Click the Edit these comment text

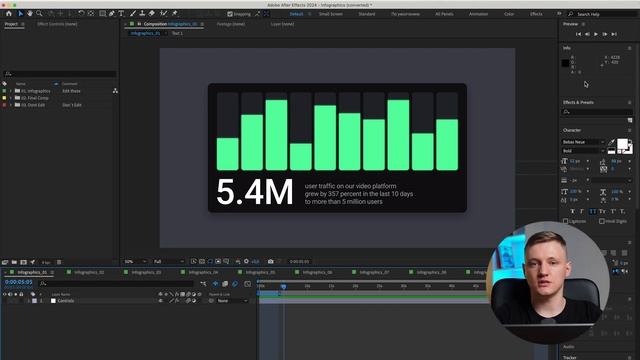pos(71,91)
